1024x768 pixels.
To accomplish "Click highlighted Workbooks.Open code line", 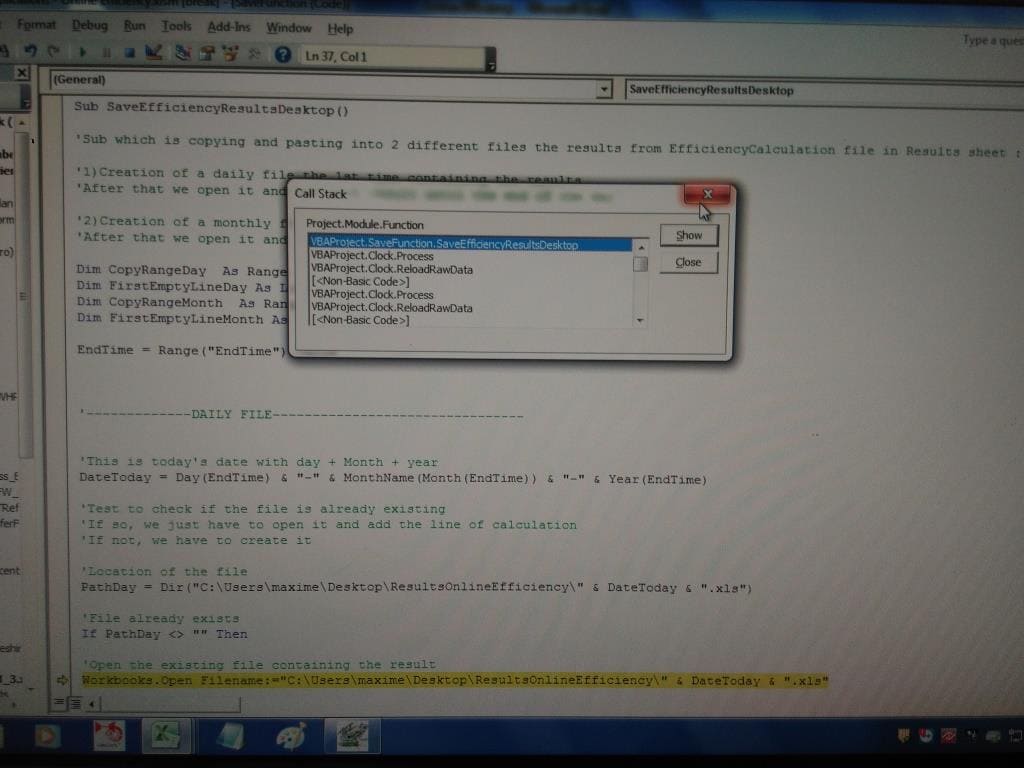I will pyautogui.click(x=455, y=680).
